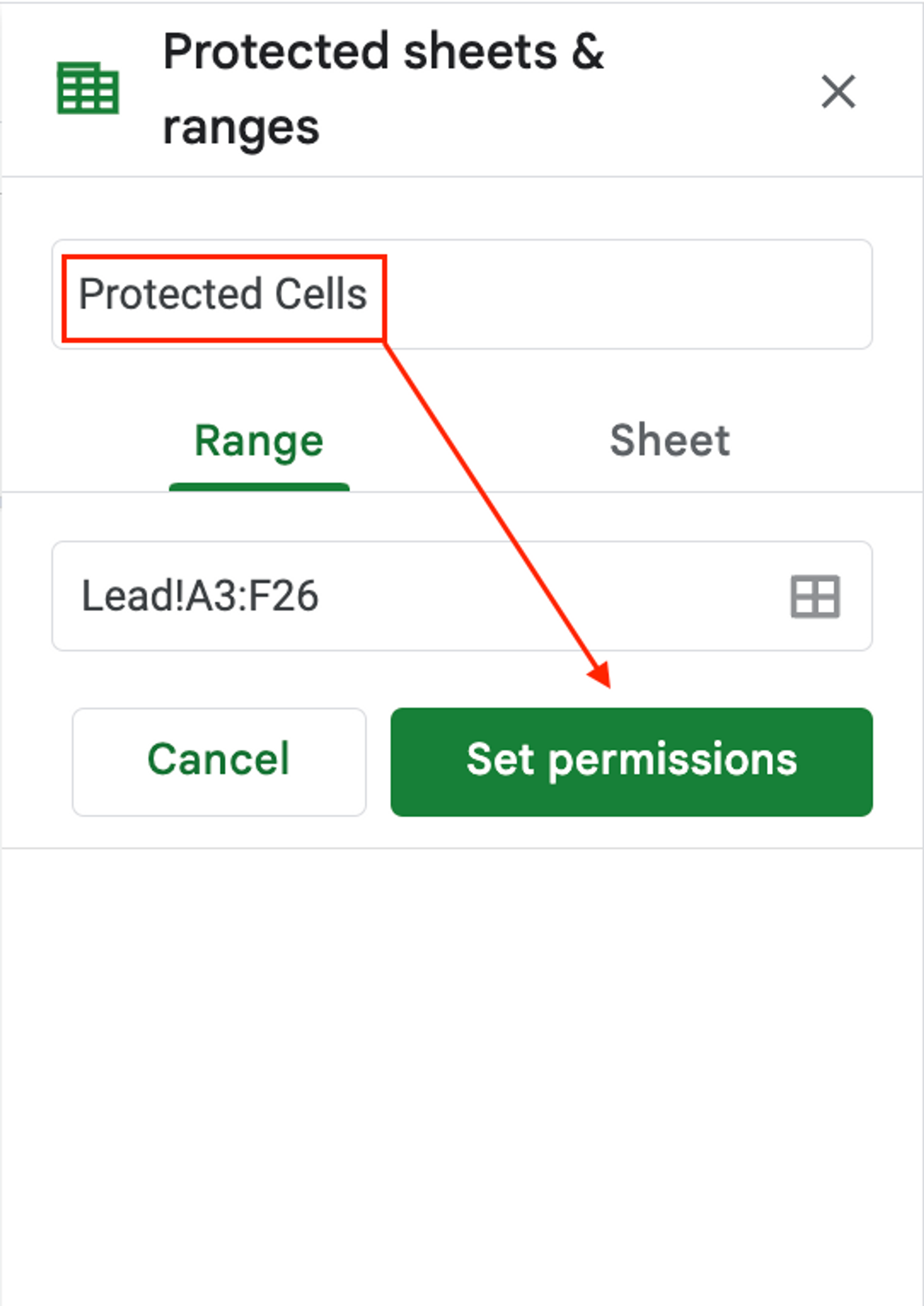Click the word Cells in the description box
This screenshot has width=924, height=1306.
(x=321, y=295)
